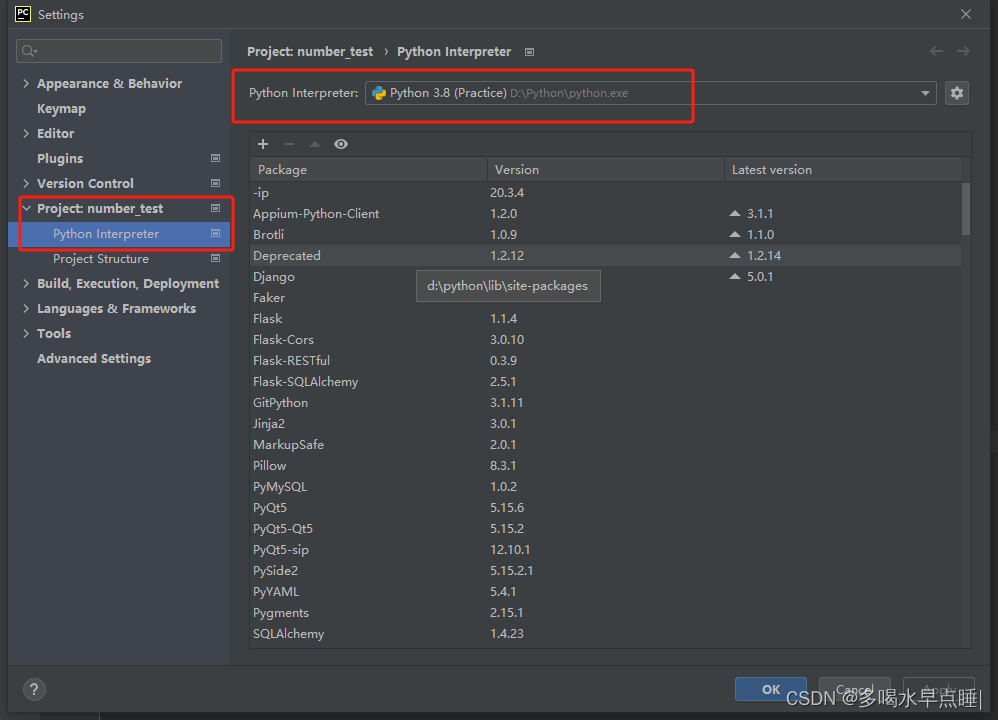The image size is (998, 720).
Task: Close the Settings dialog
Action: 966,14
